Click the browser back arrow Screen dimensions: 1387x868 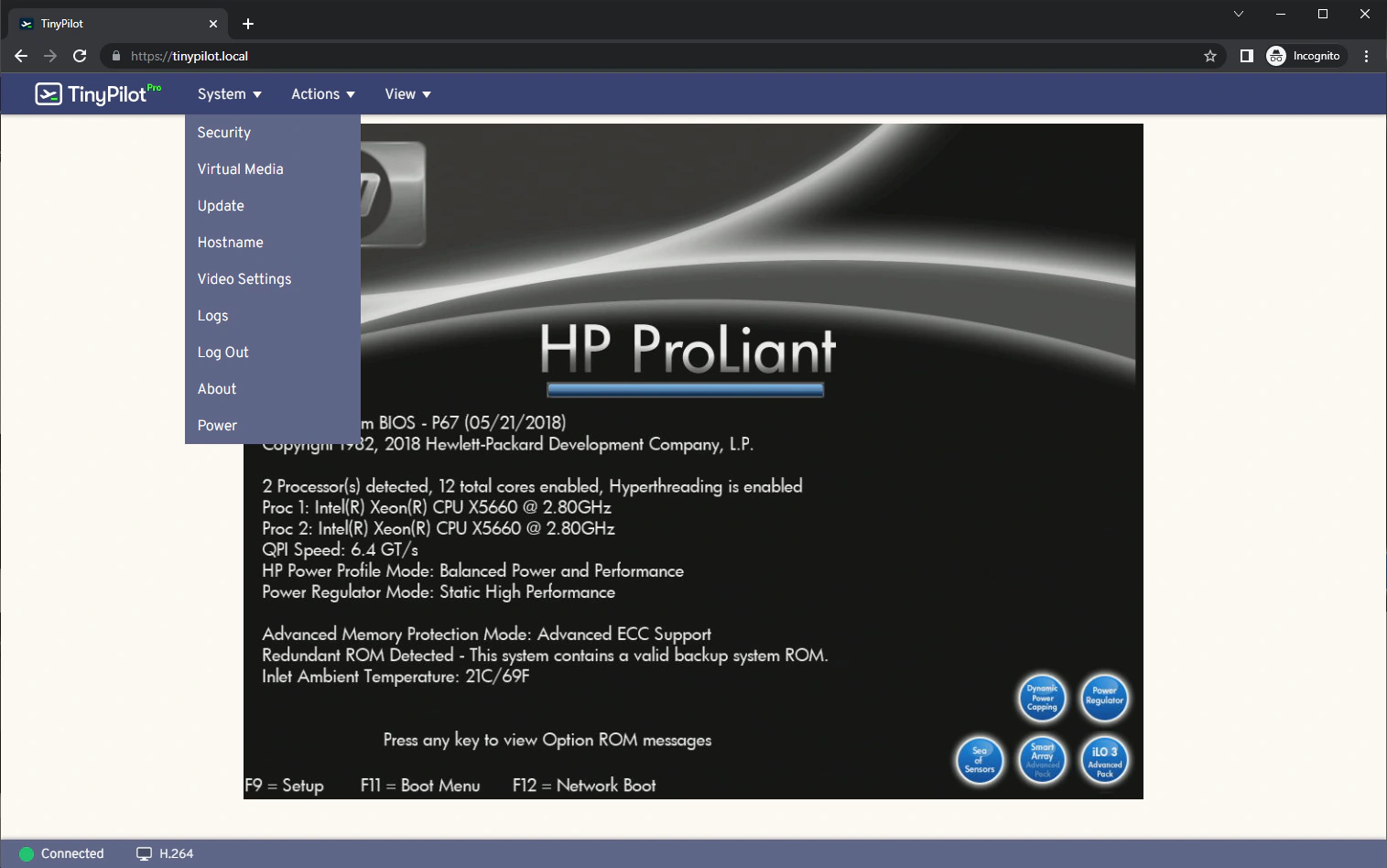(21, 56)
